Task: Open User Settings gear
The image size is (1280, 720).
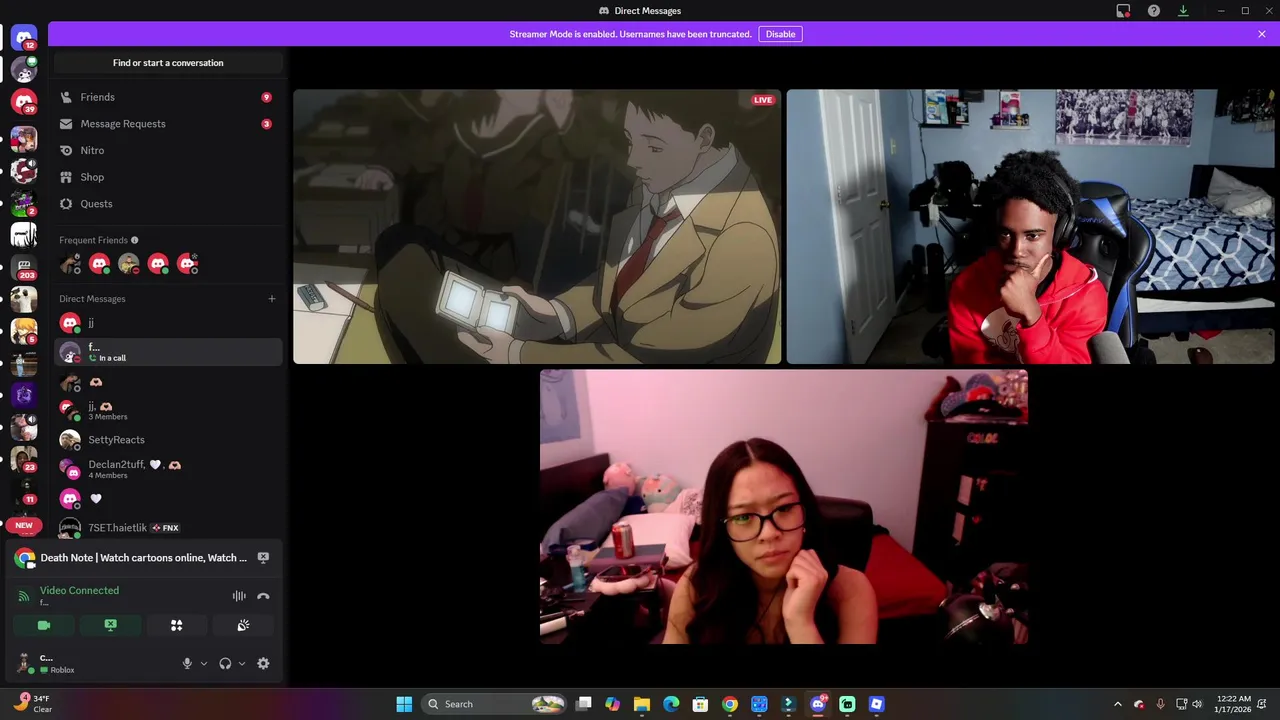Action: point(263,664)
